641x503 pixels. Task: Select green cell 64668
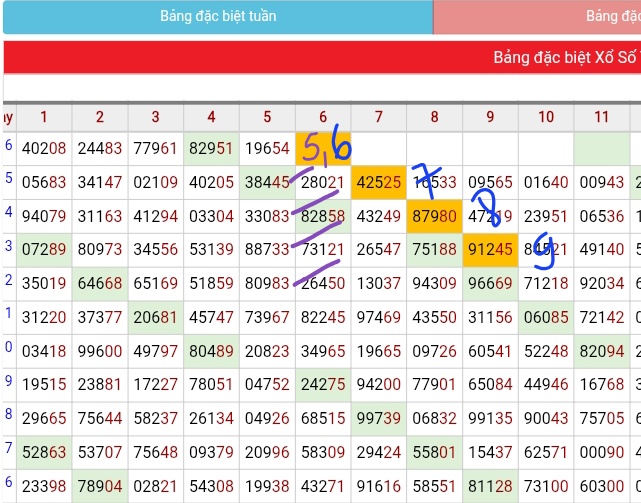pos(100,283)
